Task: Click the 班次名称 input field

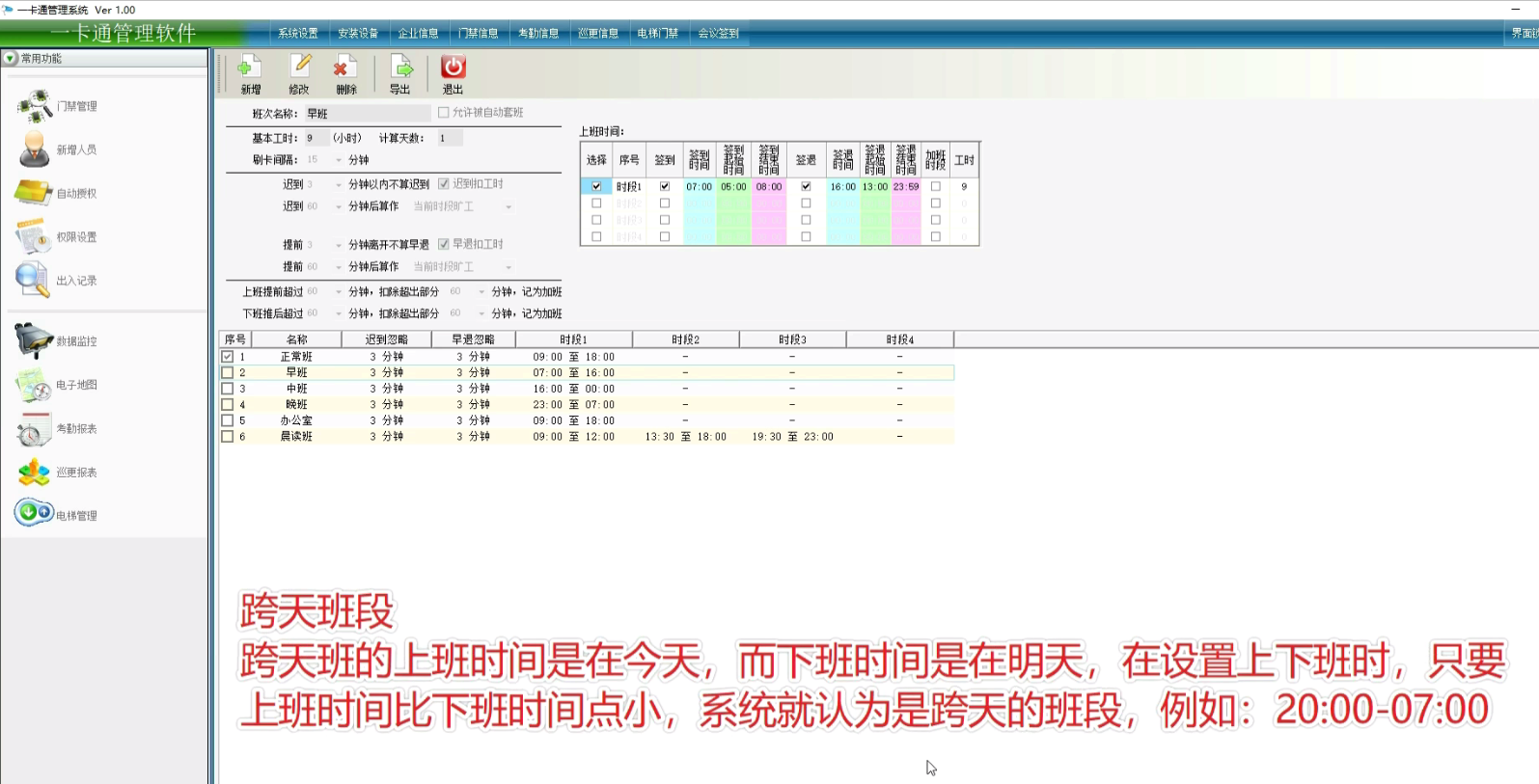Action: tap(367, 114)
